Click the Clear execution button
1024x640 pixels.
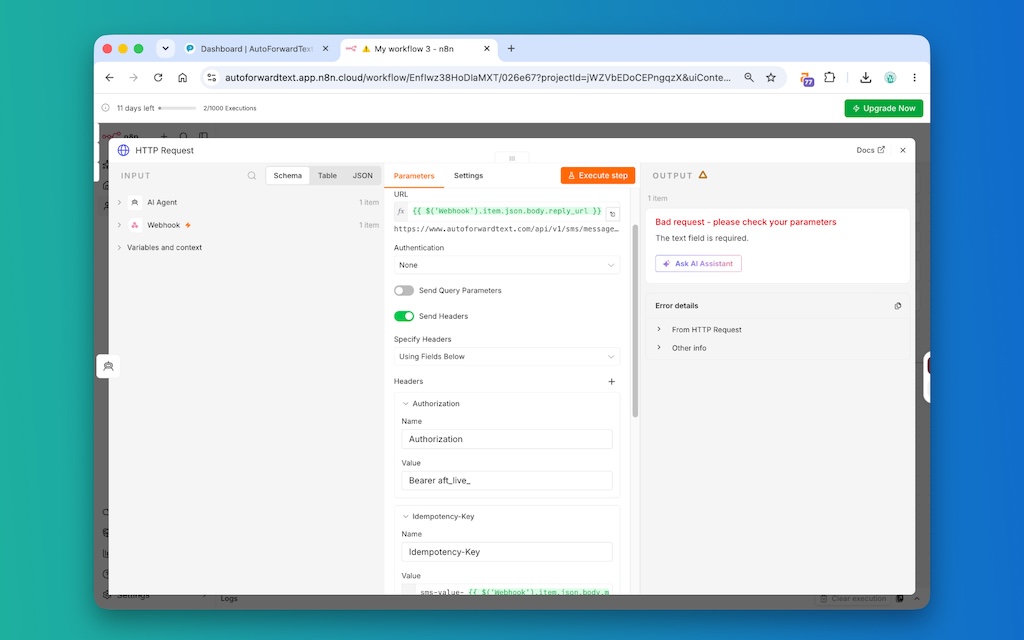(854, 599)
